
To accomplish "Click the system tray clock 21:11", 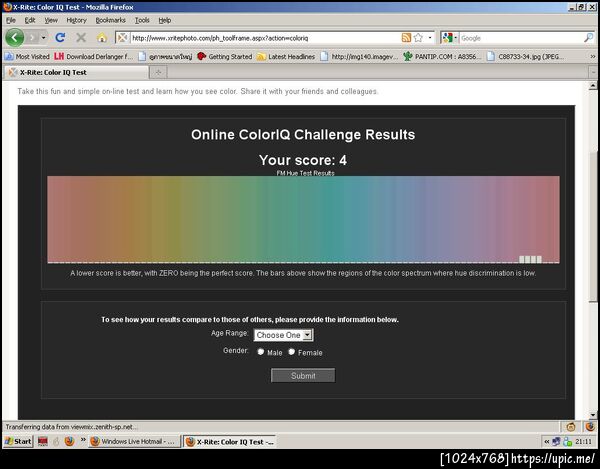I will point(584,442).
